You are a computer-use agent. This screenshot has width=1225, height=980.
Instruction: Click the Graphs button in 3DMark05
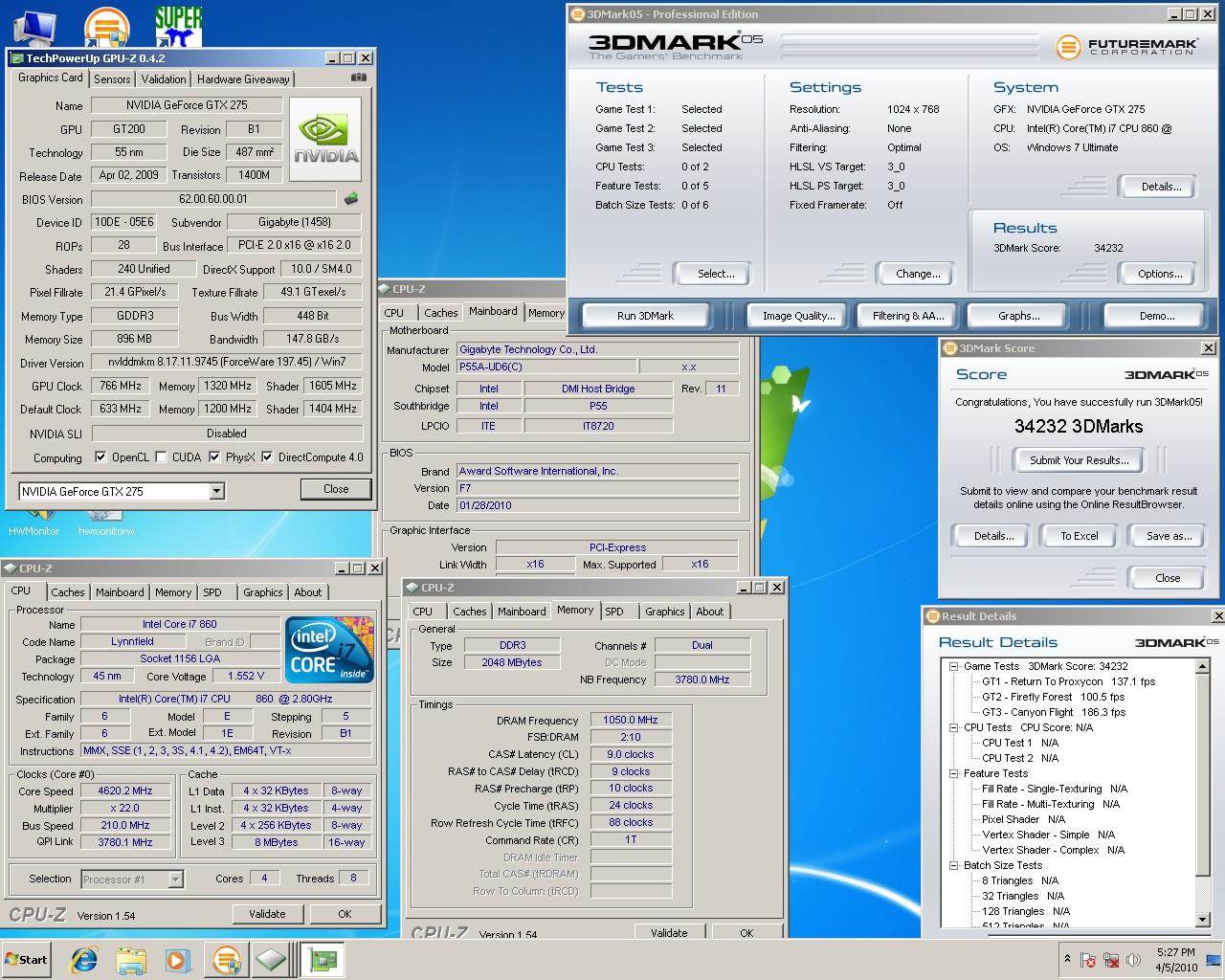1018,316
